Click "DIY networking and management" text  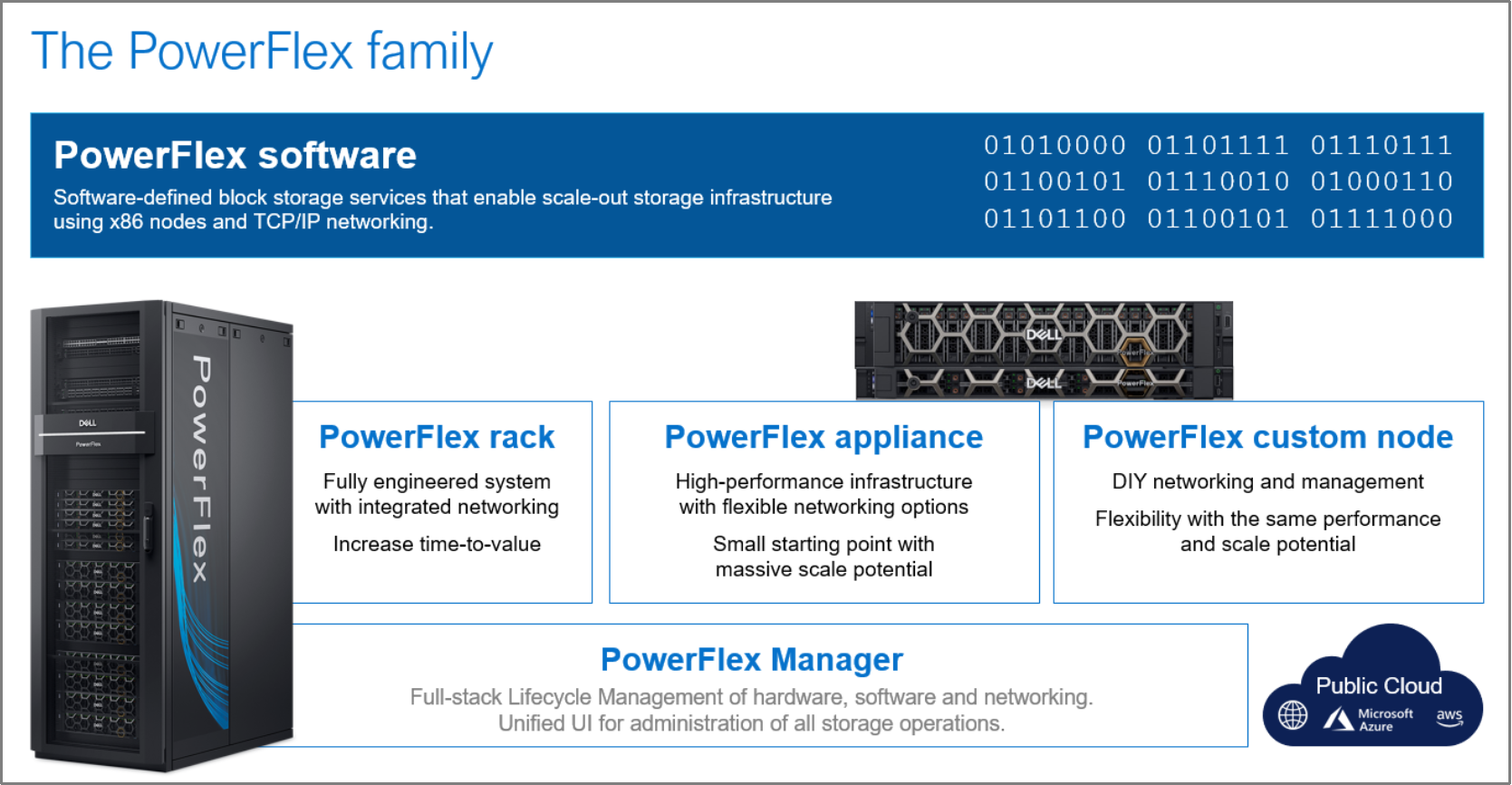click(x=1267, y=481)
